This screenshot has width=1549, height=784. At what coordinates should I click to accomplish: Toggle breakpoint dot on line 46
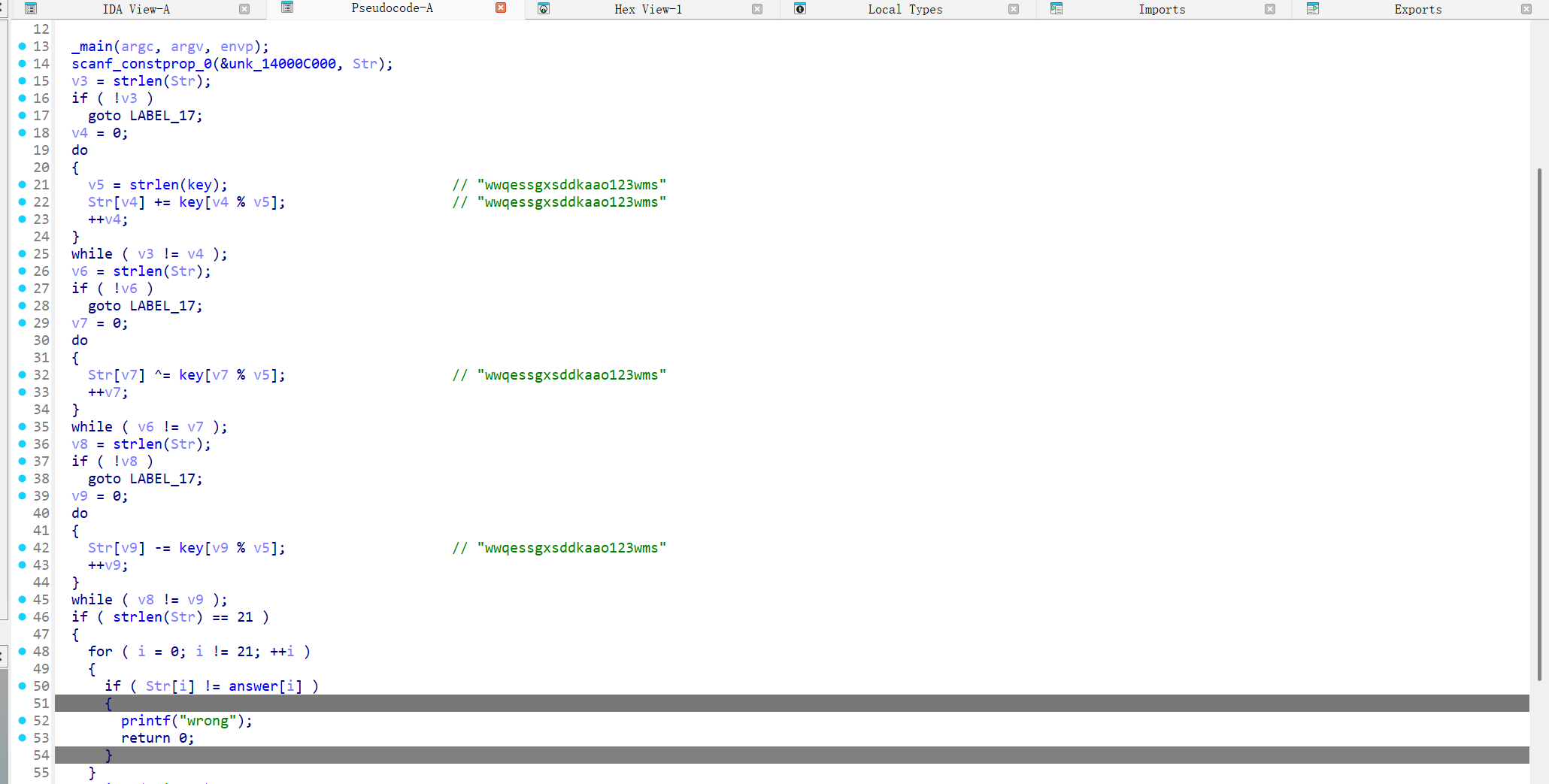coord(22,617)
